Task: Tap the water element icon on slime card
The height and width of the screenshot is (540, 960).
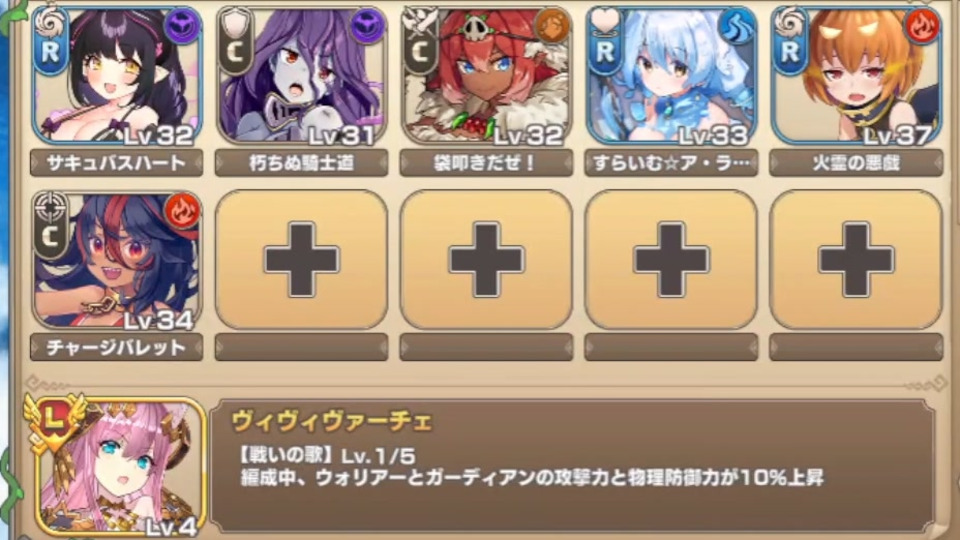Action: [x=737, y=26]
